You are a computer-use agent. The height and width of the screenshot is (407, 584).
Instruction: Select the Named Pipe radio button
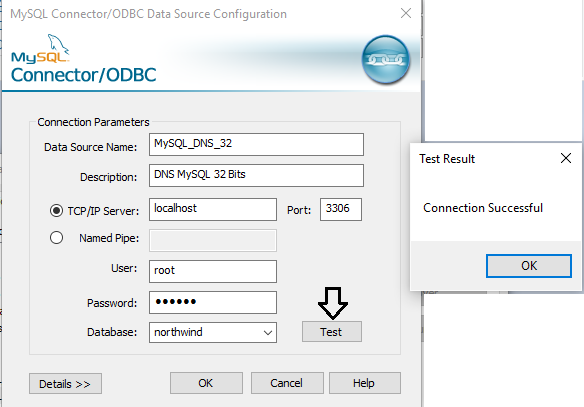click(56, 238)
